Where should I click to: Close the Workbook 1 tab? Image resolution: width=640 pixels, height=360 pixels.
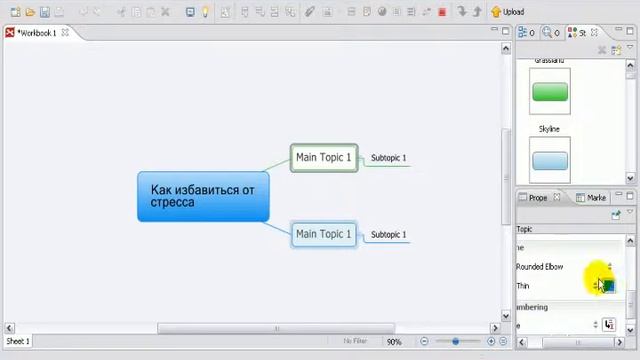pos(65,33)
